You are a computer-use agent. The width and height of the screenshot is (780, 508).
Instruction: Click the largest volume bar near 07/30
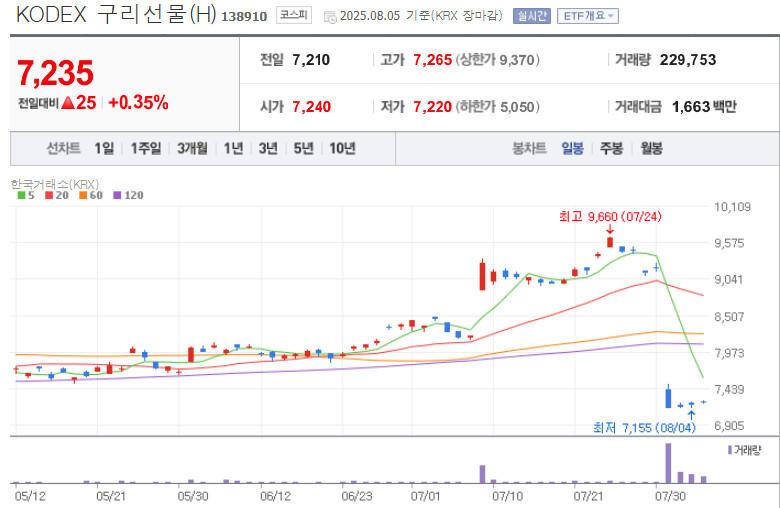(x=668, y=463)
